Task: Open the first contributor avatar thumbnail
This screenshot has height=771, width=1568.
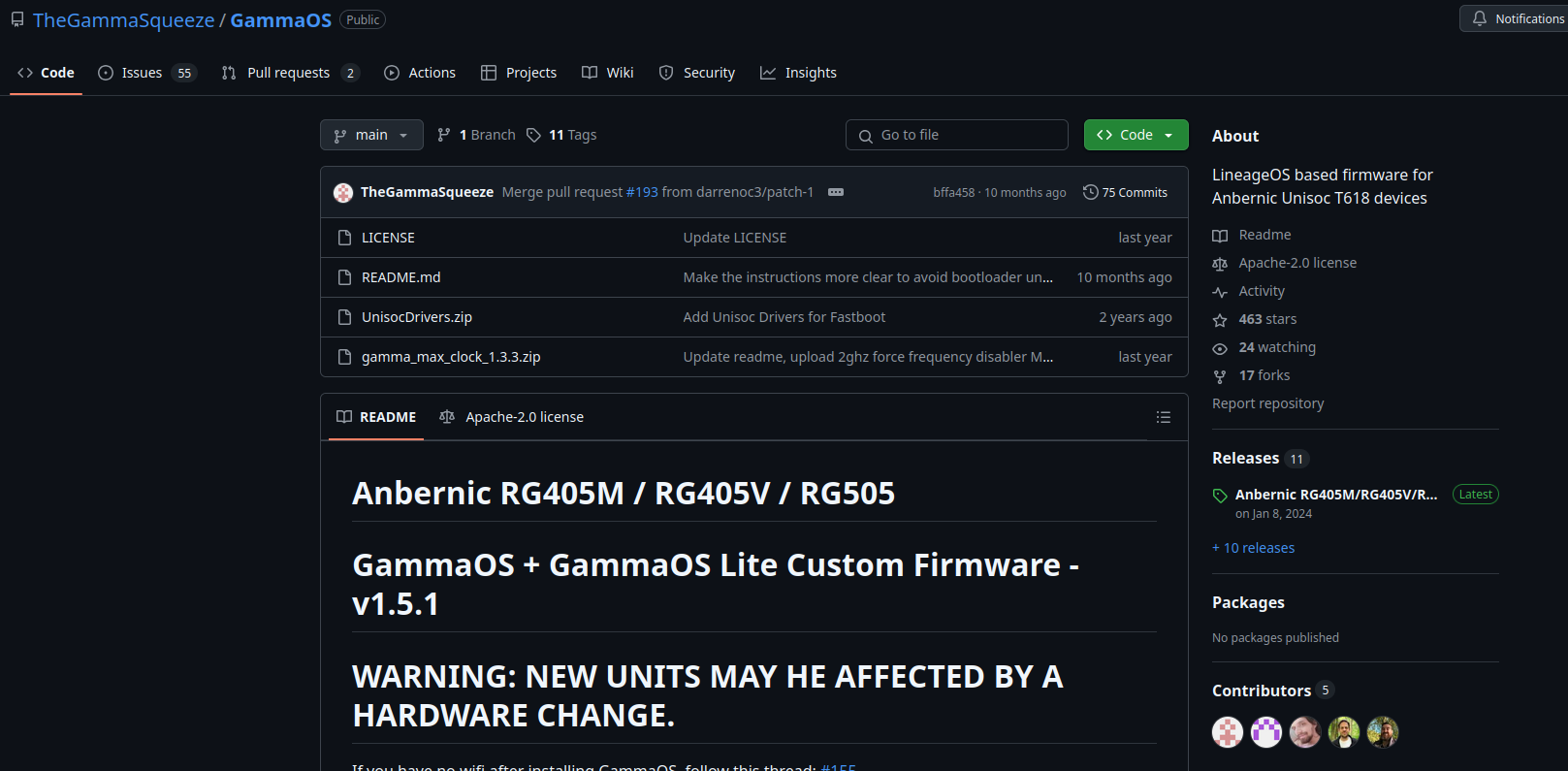Action: coord(1228,732)
